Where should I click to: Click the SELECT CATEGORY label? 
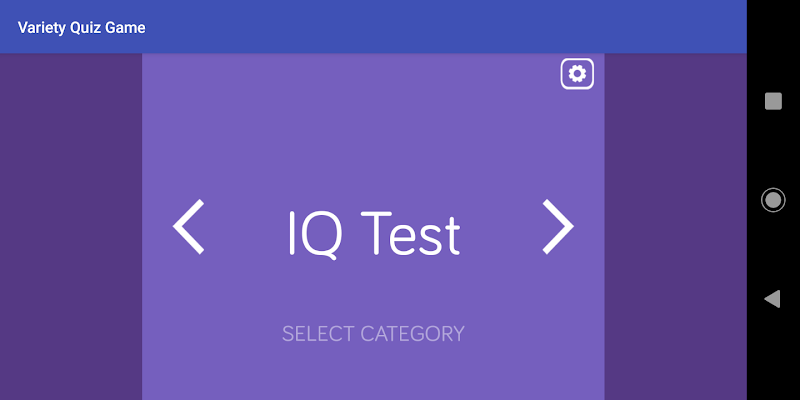click(373, 334)
